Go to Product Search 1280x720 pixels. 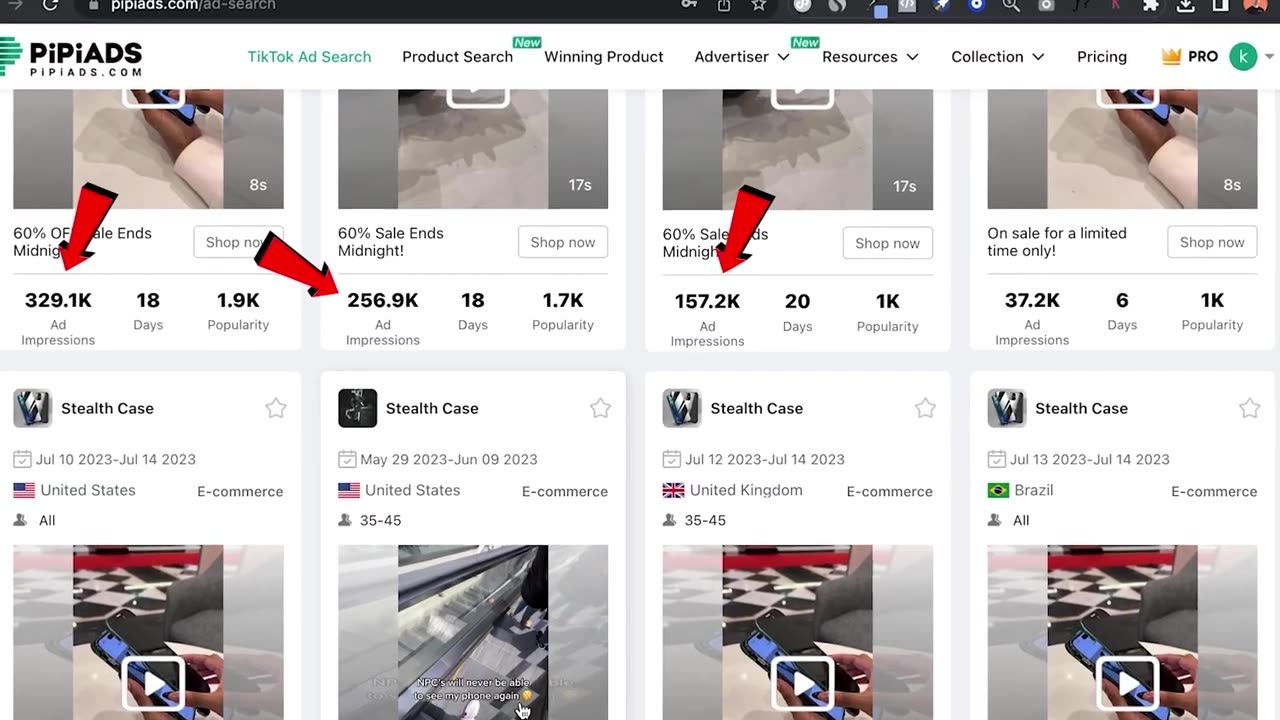[457, 57]
